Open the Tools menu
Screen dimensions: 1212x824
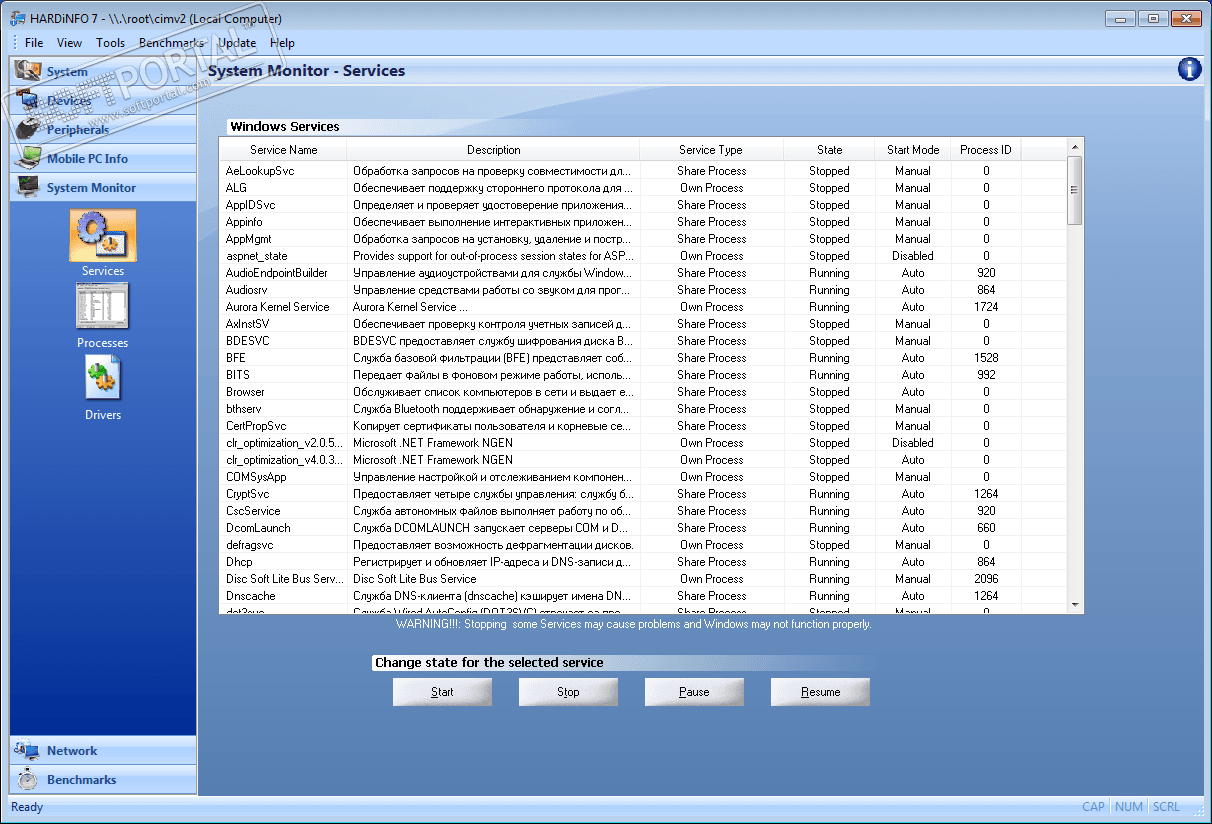click(x=111, y=43)
